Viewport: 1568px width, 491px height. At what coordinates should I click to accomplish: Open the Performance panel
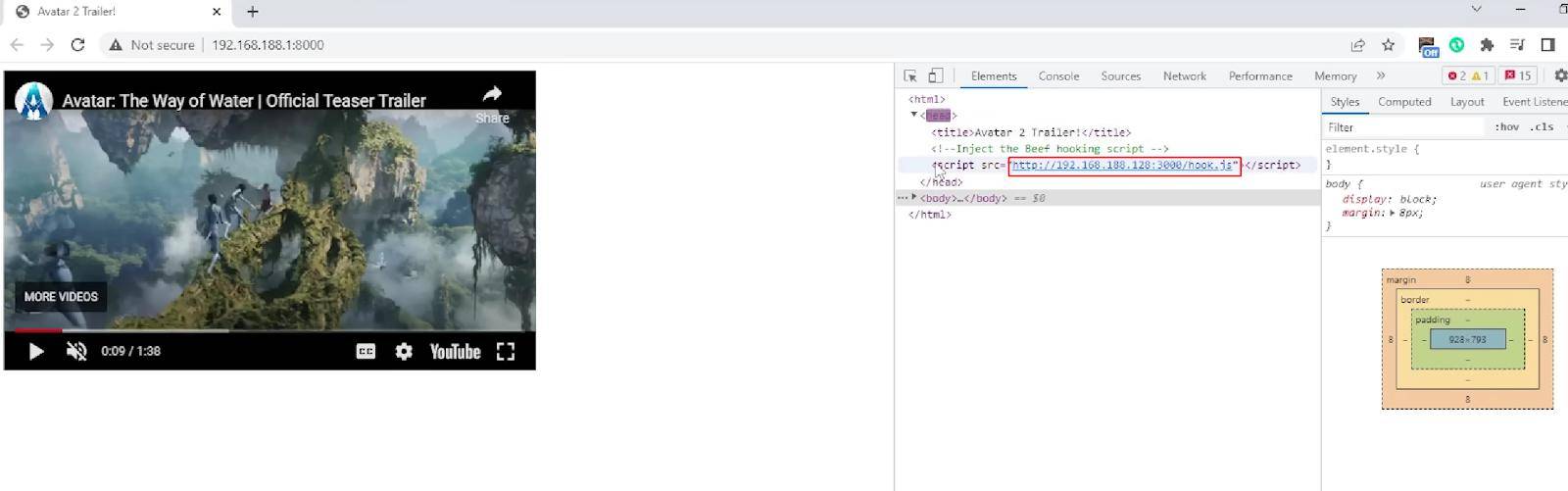(x=1260, y=76)
